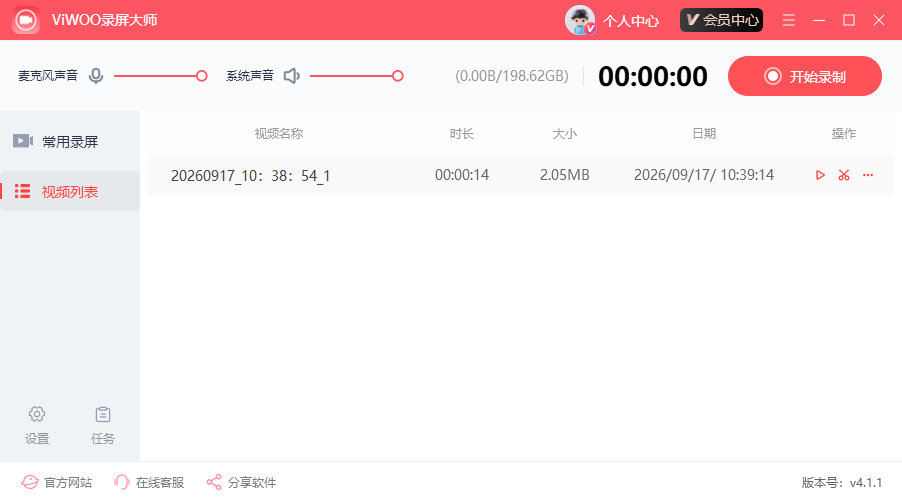Click the date 2026/09/17/ 10:39:14
This screenshot has height=502, width=902.
[704, 175]
